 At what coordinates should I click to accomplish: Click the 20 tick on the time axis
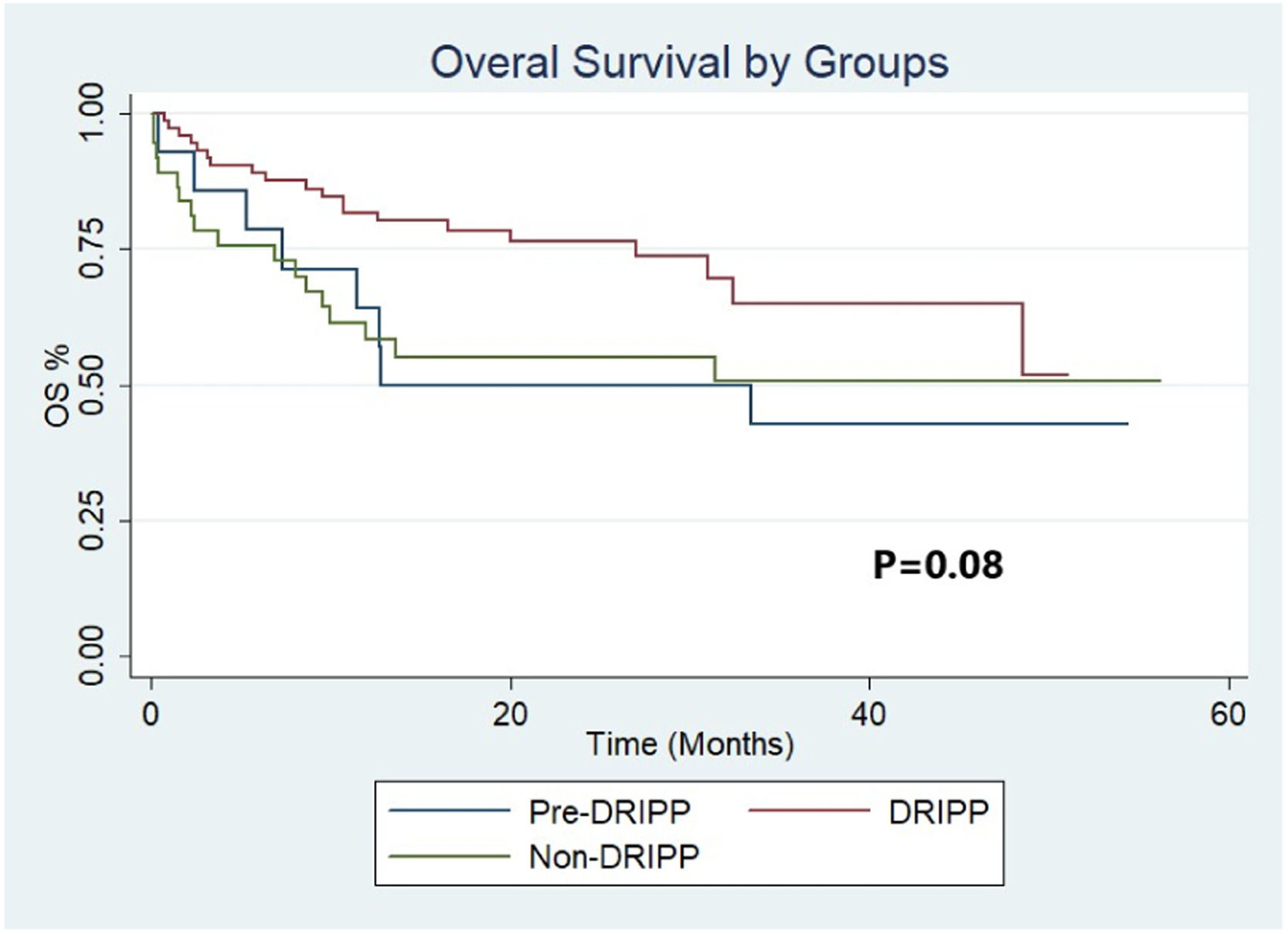[x=510, y=715]
